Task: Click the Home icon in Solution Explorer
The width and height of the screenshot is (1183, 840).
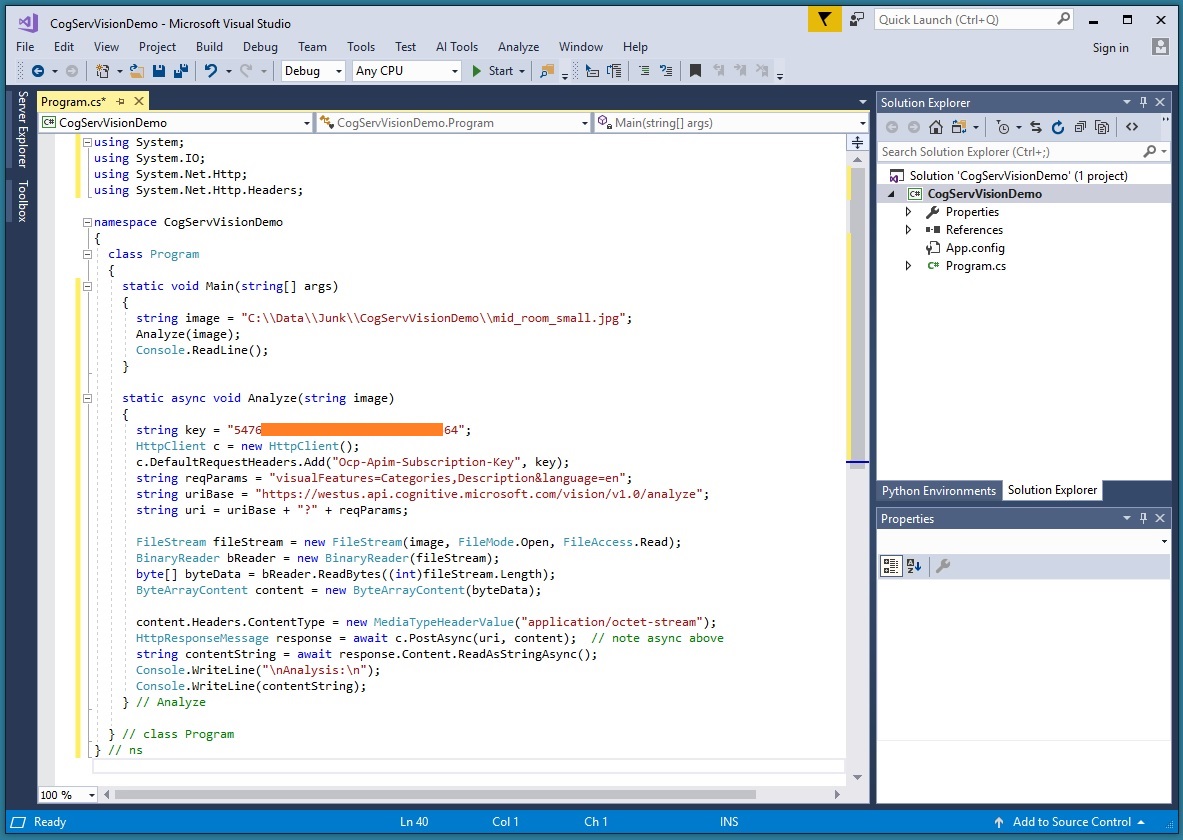Action: [936, 127]
